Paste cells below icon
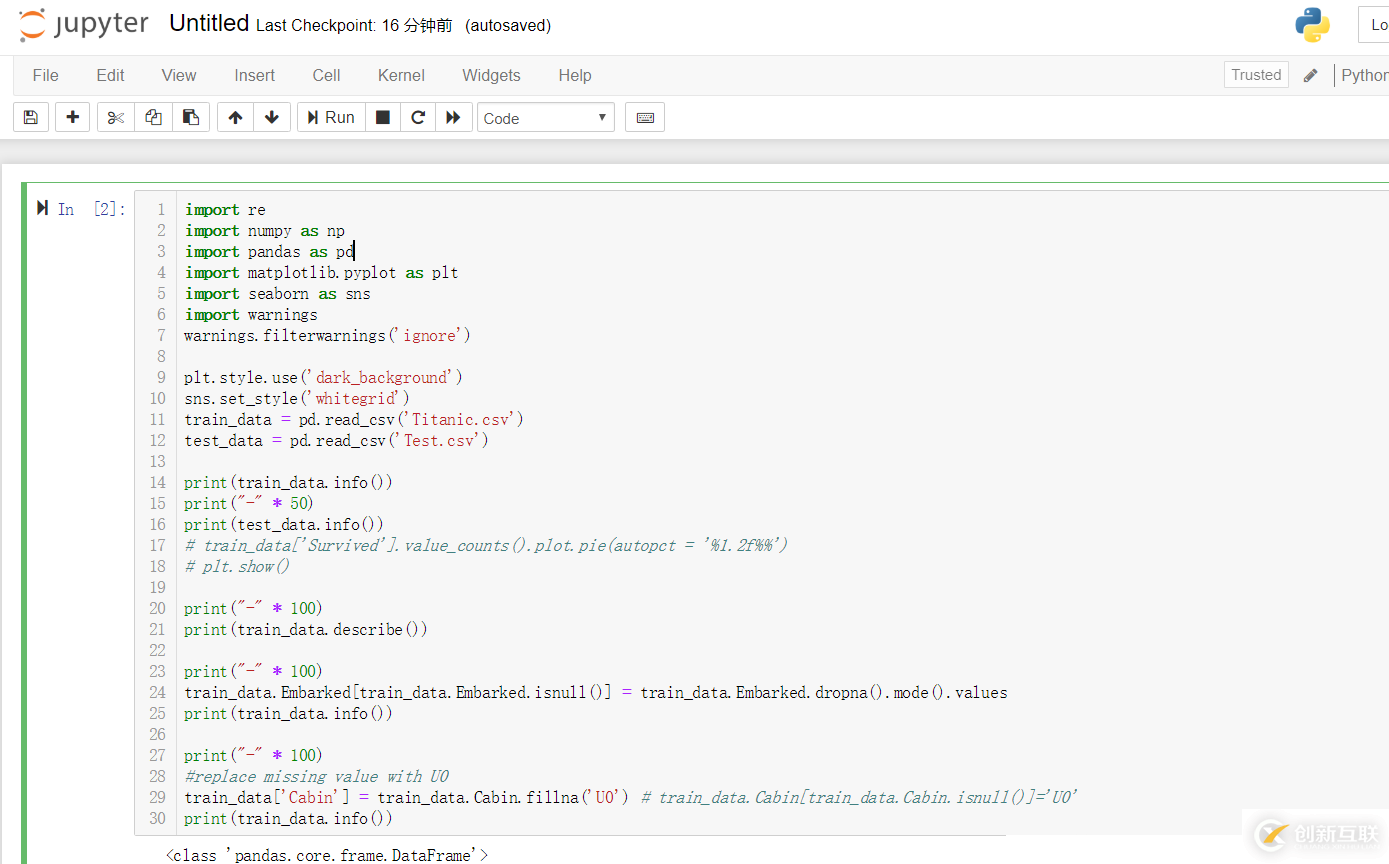 (x=190, y=118)
